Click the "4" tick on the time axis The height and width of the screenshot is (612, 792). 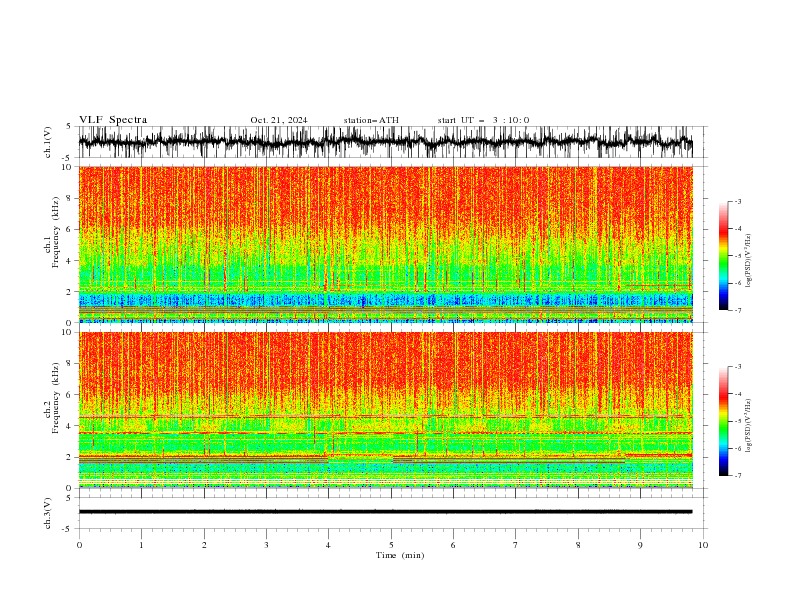328,545
